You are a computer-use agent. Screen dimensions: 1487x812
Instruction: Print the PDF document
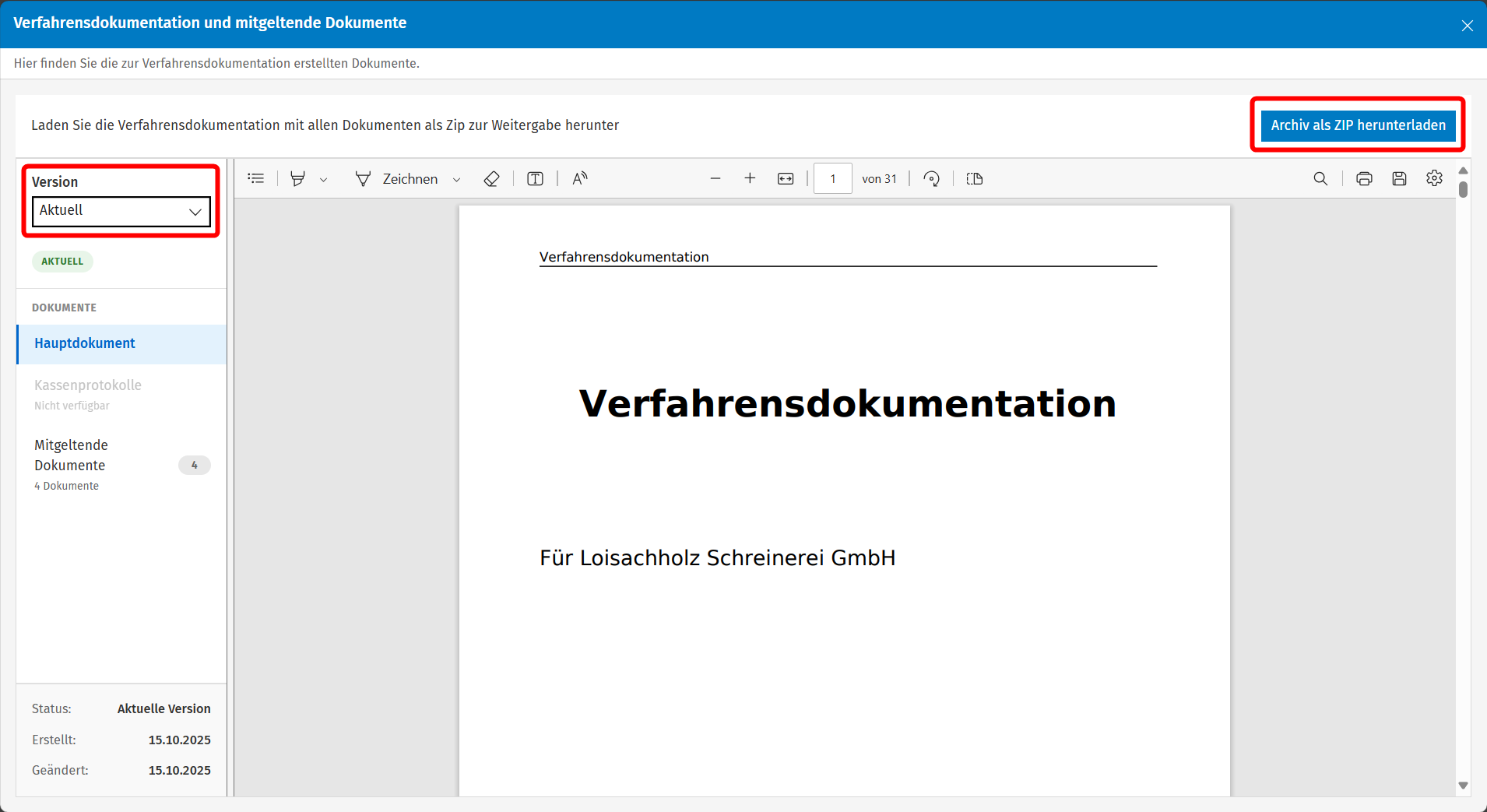click(x=1364, y=179)
